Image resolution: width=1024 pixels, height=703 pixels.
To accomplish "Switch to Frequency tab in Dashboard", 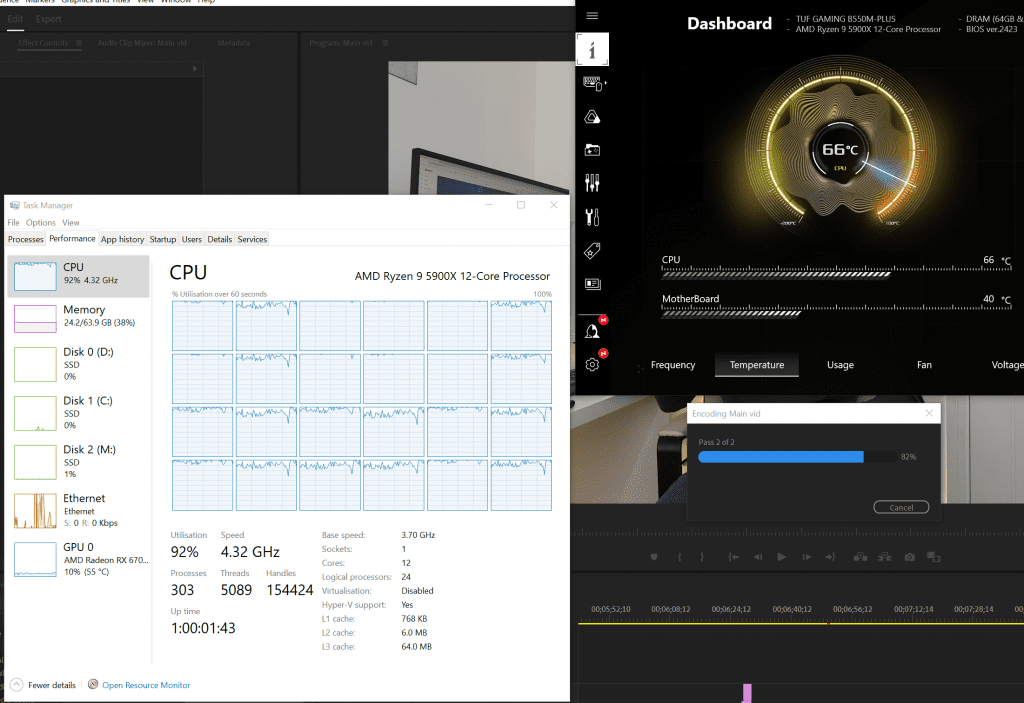I will 673,365.
